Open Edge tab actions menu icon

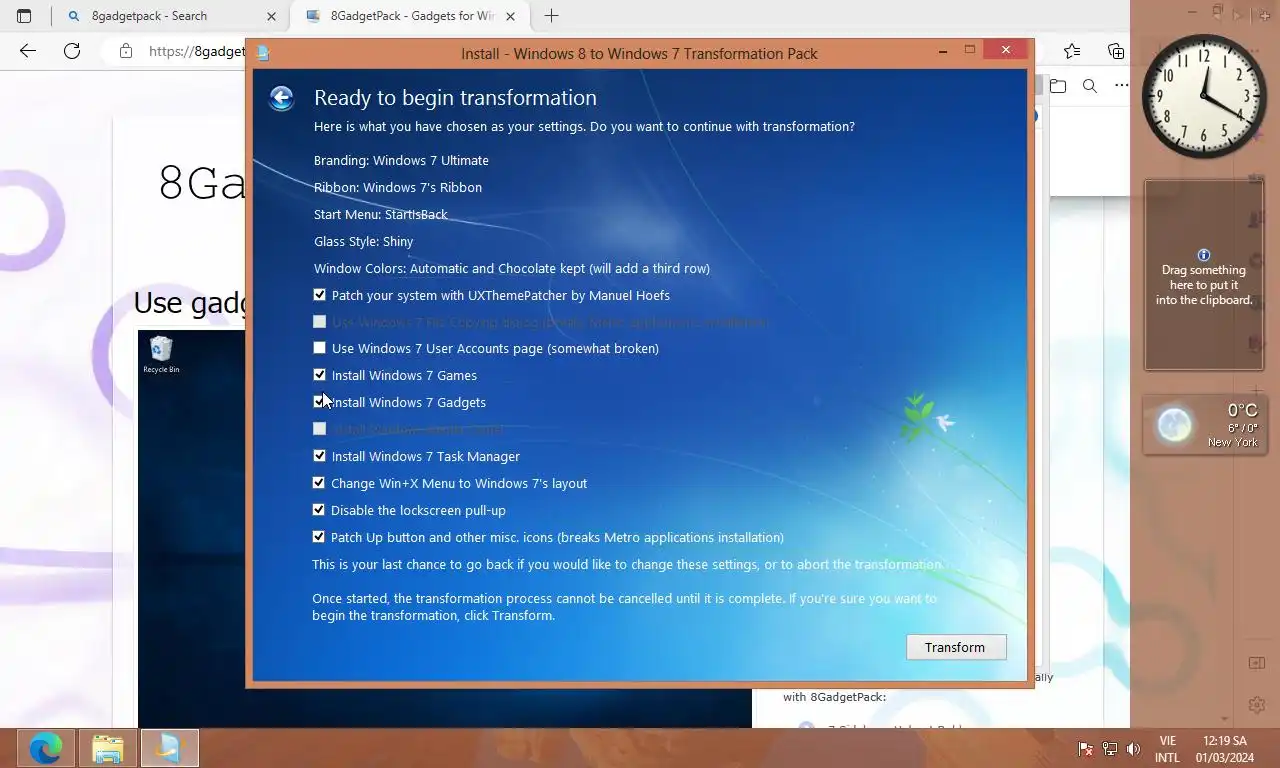point(24,16)
